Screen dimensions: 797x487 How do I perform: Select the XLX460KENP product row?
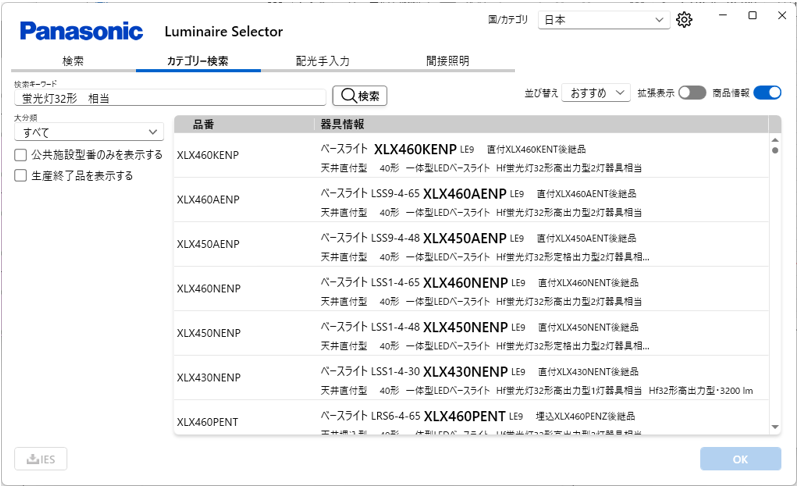(x=470, y=155)
